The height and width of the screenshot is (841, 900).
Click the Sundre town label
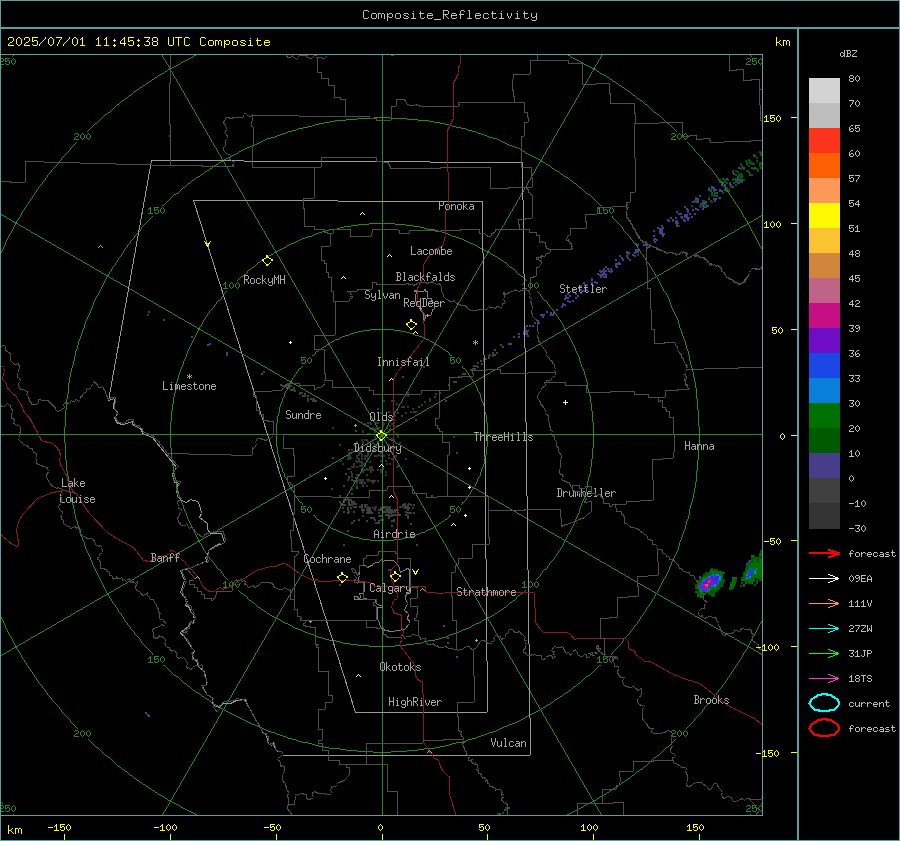pos(303,414)
